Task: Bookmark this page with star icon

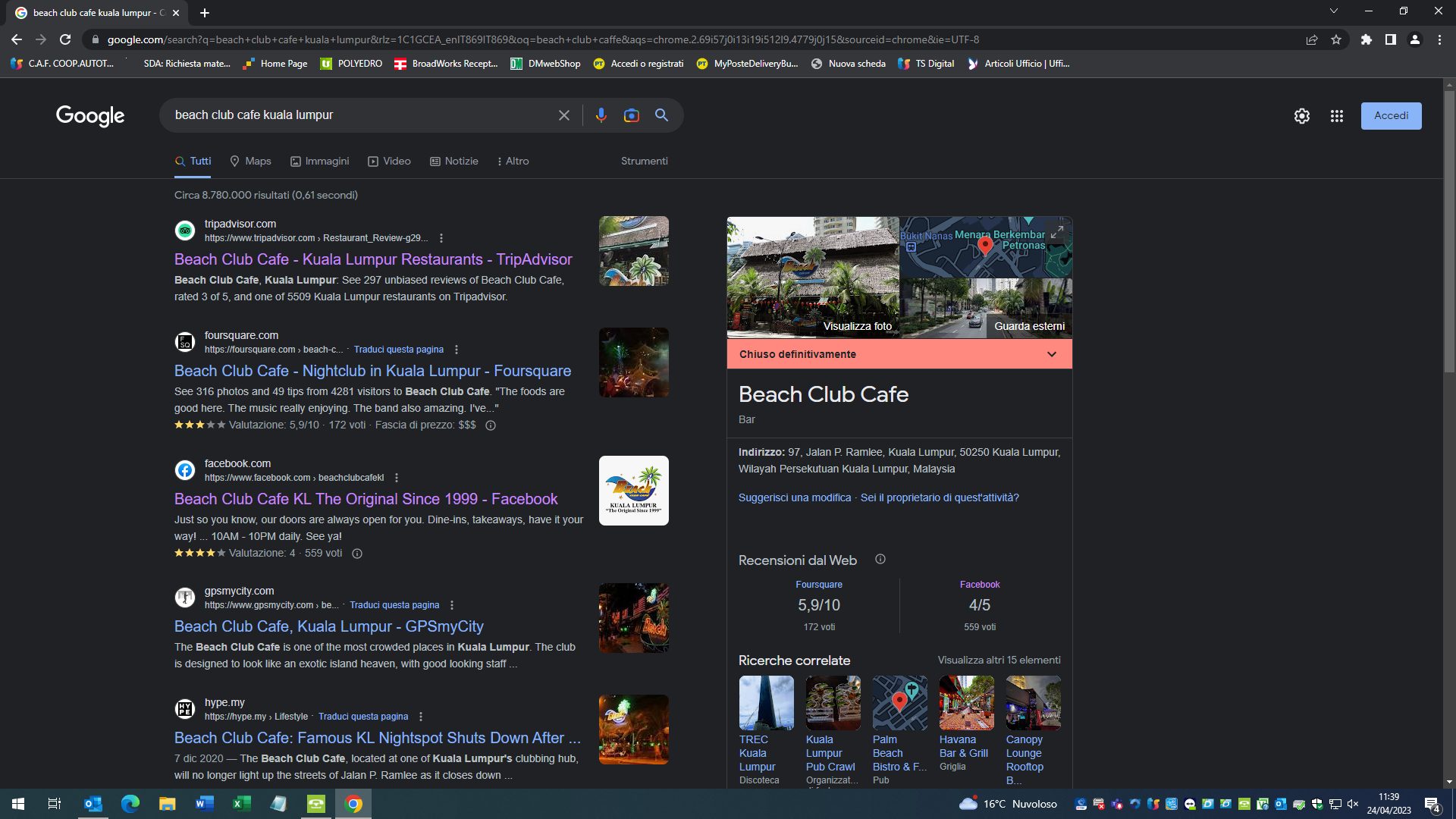Action: click(1336, 39)
